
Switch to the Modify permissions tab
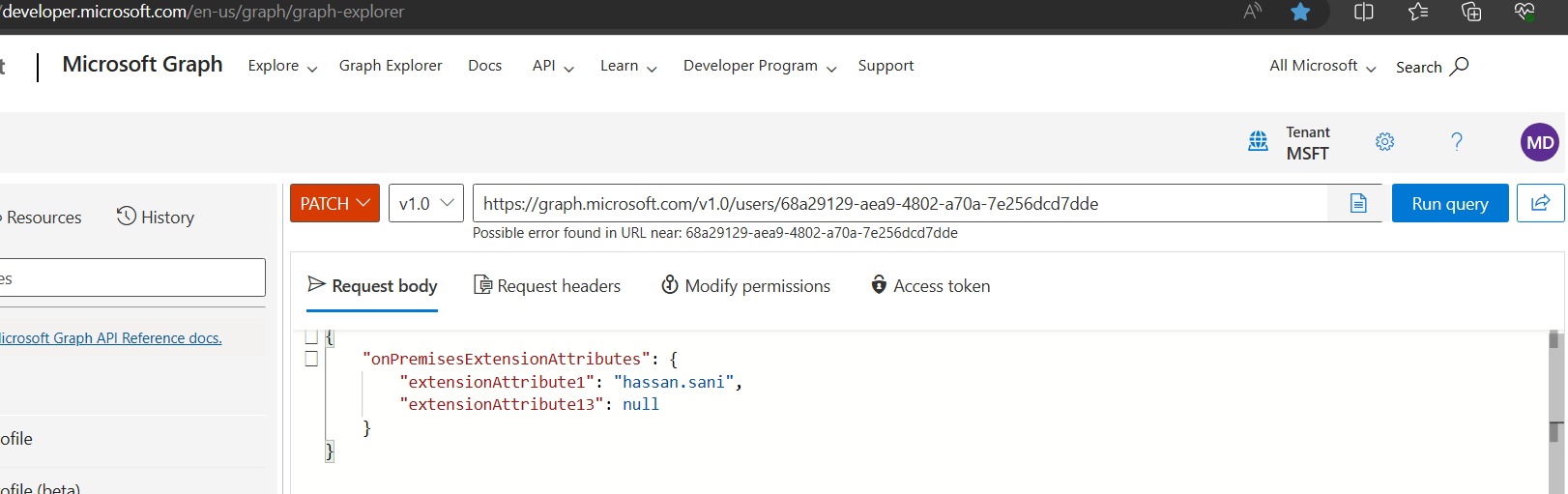(x=745, y=286)
